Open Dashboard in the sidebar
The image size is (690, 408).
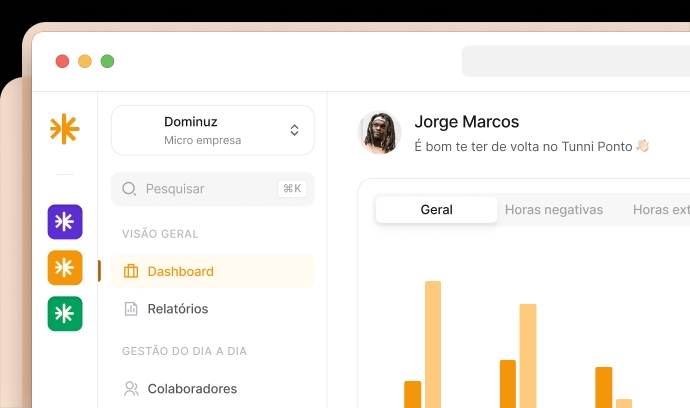point(180,271)
